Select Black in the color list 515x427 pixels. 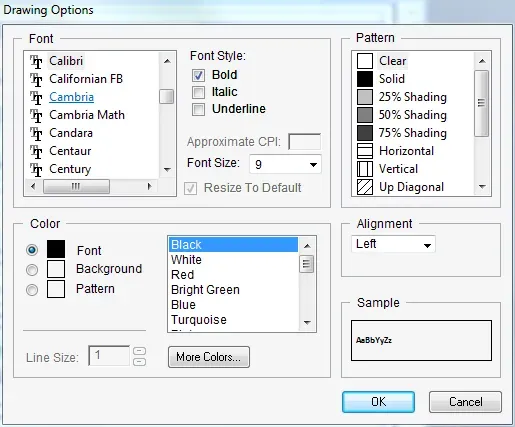[x=233, y=245]
